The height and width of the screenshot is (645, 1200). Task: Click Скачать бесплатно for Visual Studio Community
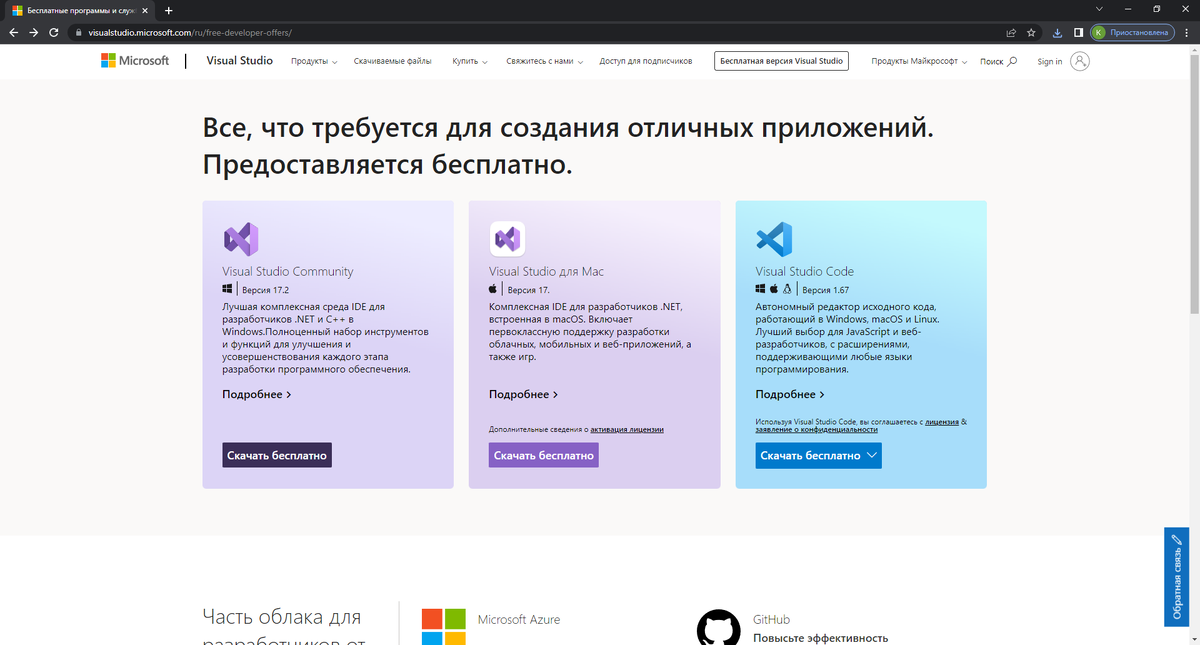coord(277,455)
